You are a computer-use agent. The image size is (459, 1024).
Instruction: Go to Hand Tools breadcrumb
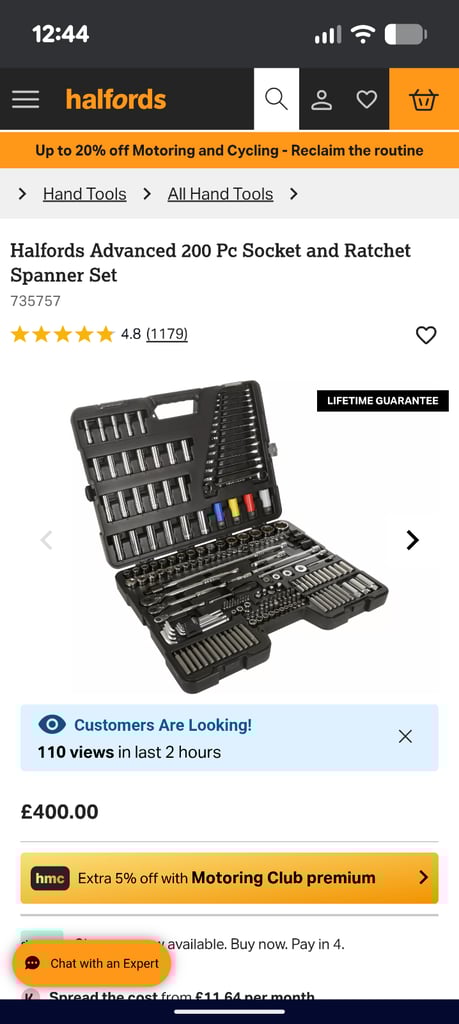pyautogui.click(x=85, y=194)
